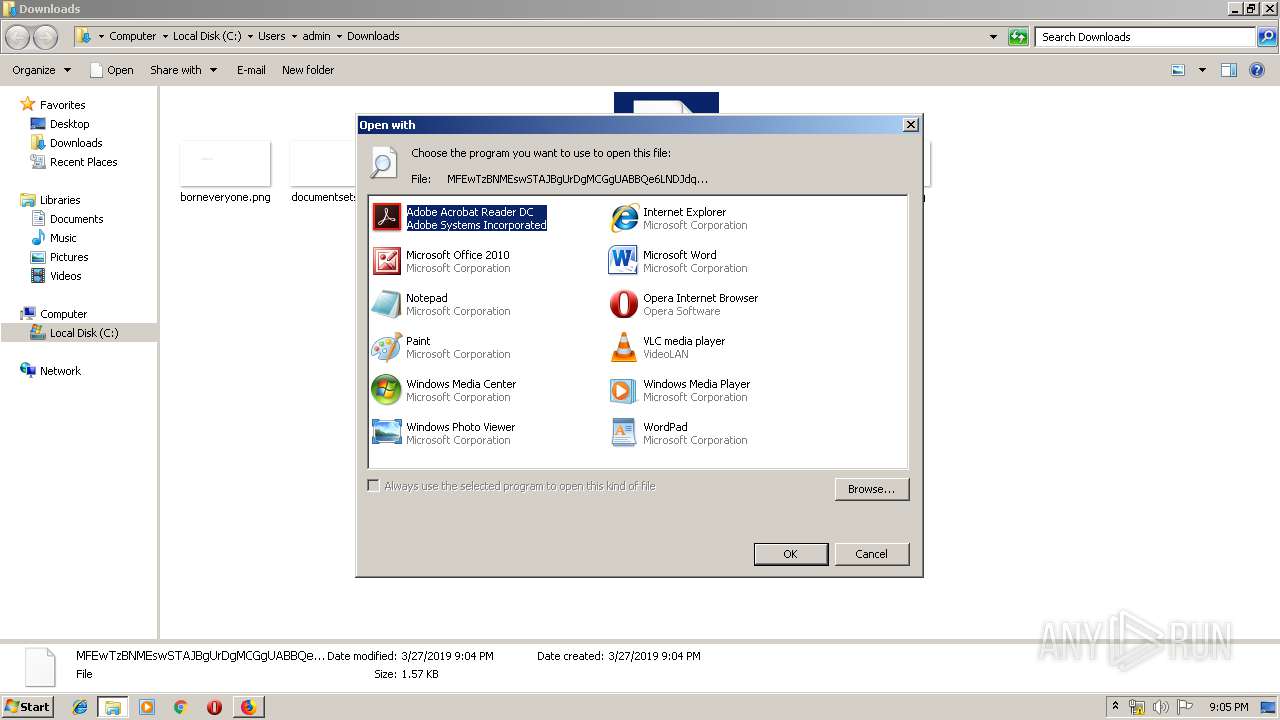Click the Start button
This screenshot has height=720, width=1280.
pyautogui.click(x=28, y=707)
